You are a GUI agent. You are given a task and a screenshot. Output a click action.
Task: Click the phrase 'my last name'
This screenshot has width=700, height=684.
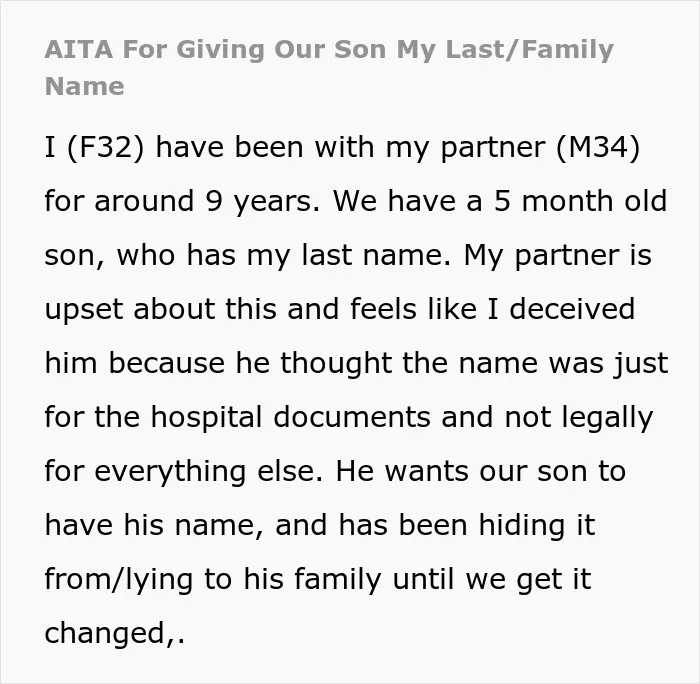(346, 256)
